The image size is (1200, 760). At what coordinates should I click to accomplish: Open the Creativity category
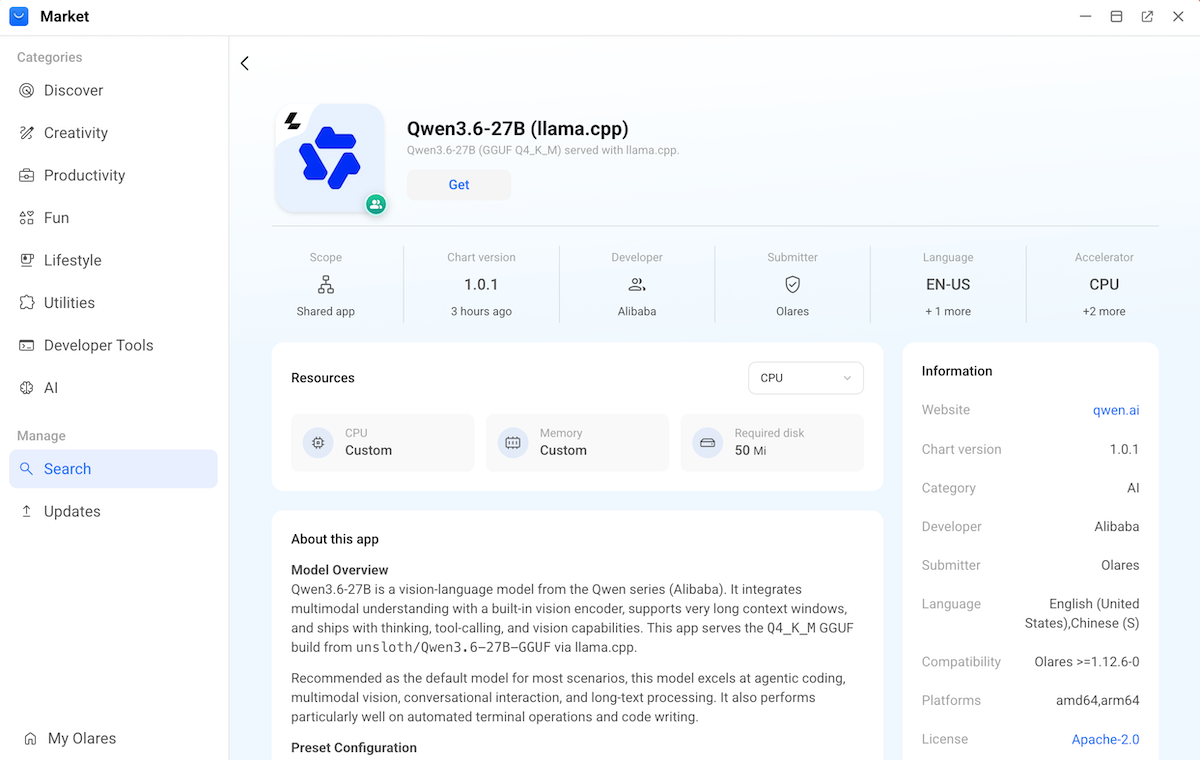tap(113, 133)
